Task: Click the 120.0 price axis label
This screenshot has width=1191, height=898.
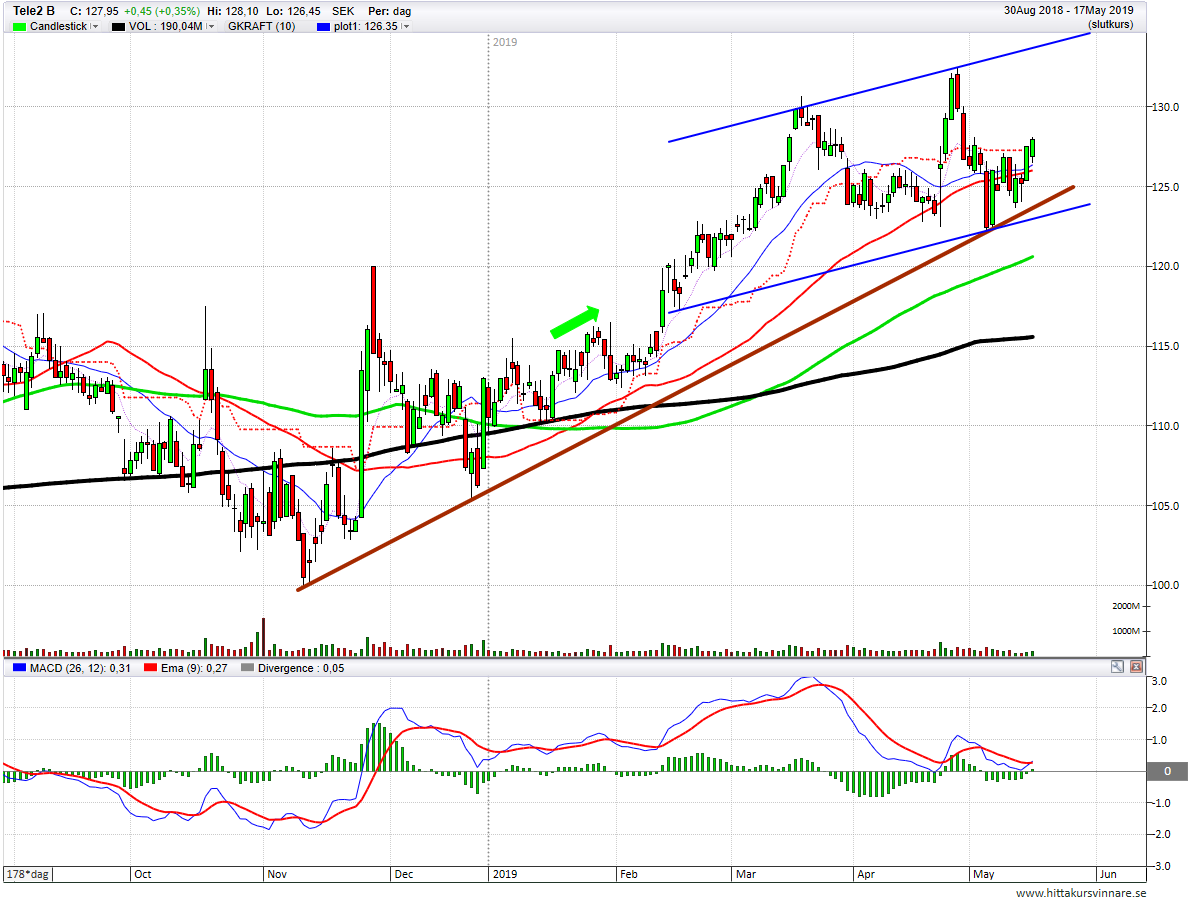Action: (1165, 267)
